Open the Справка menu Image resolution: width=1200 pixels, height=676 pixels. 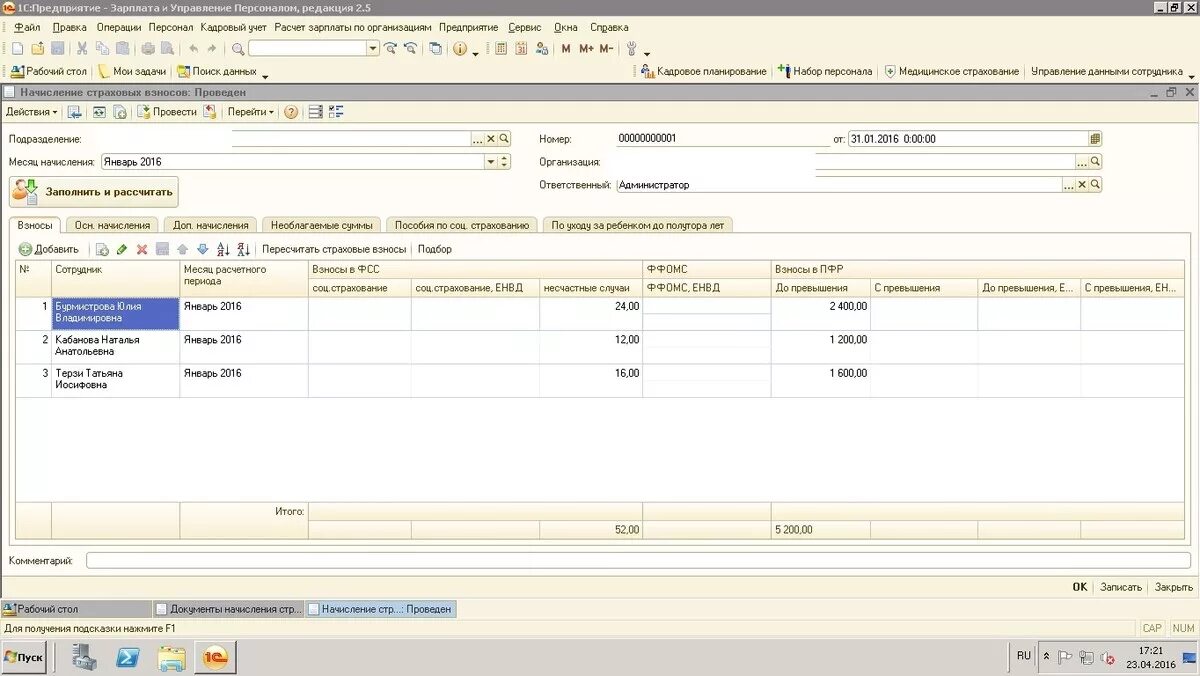pyautogui.click(x=609, y=28)
